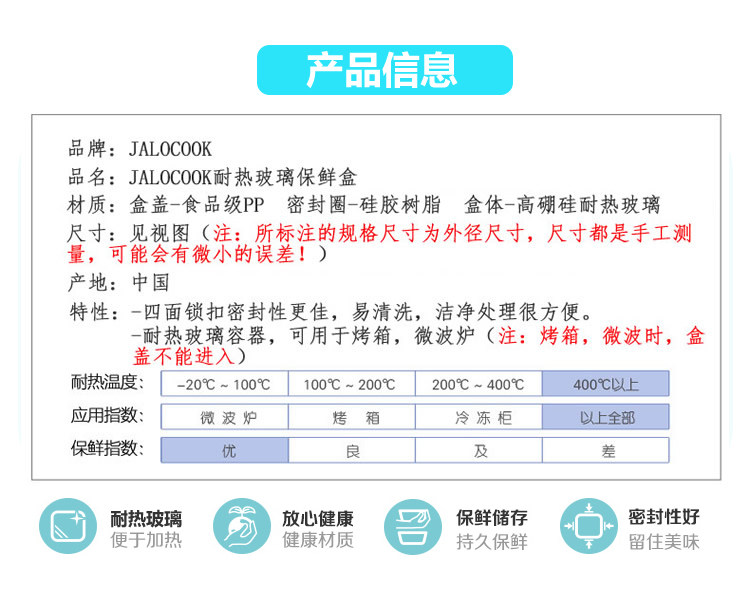Click the highlighted 优 freshness cell

coord(224,450)
